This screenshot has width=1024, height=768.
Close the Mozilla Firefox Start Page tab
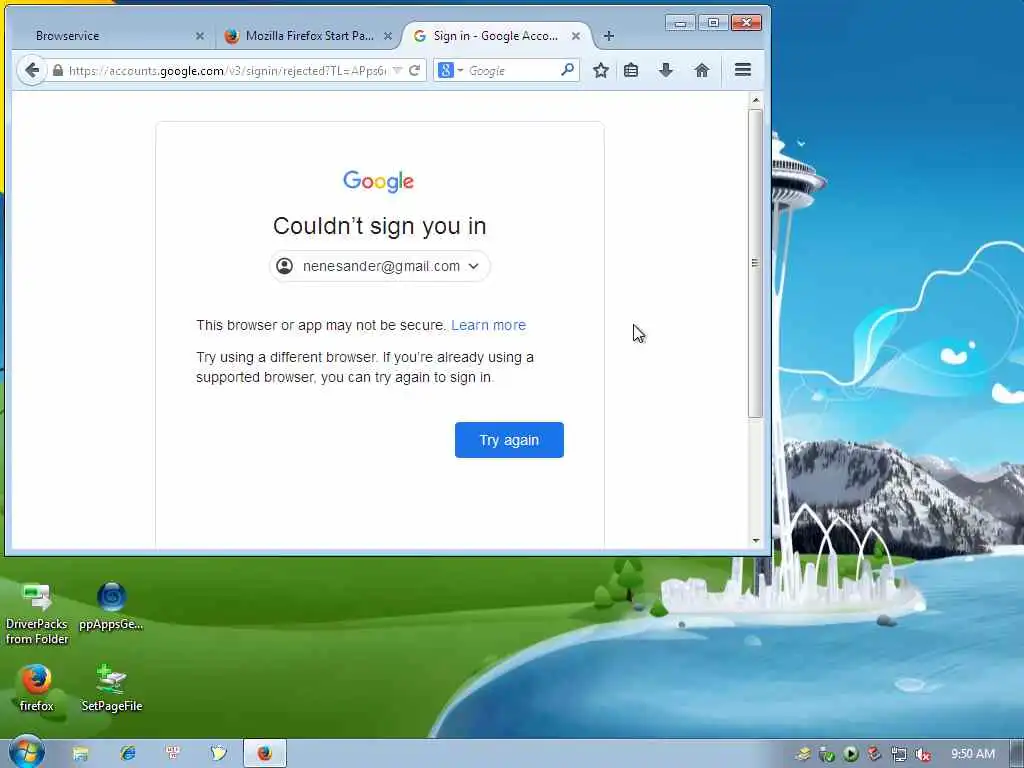click(388, 36)
